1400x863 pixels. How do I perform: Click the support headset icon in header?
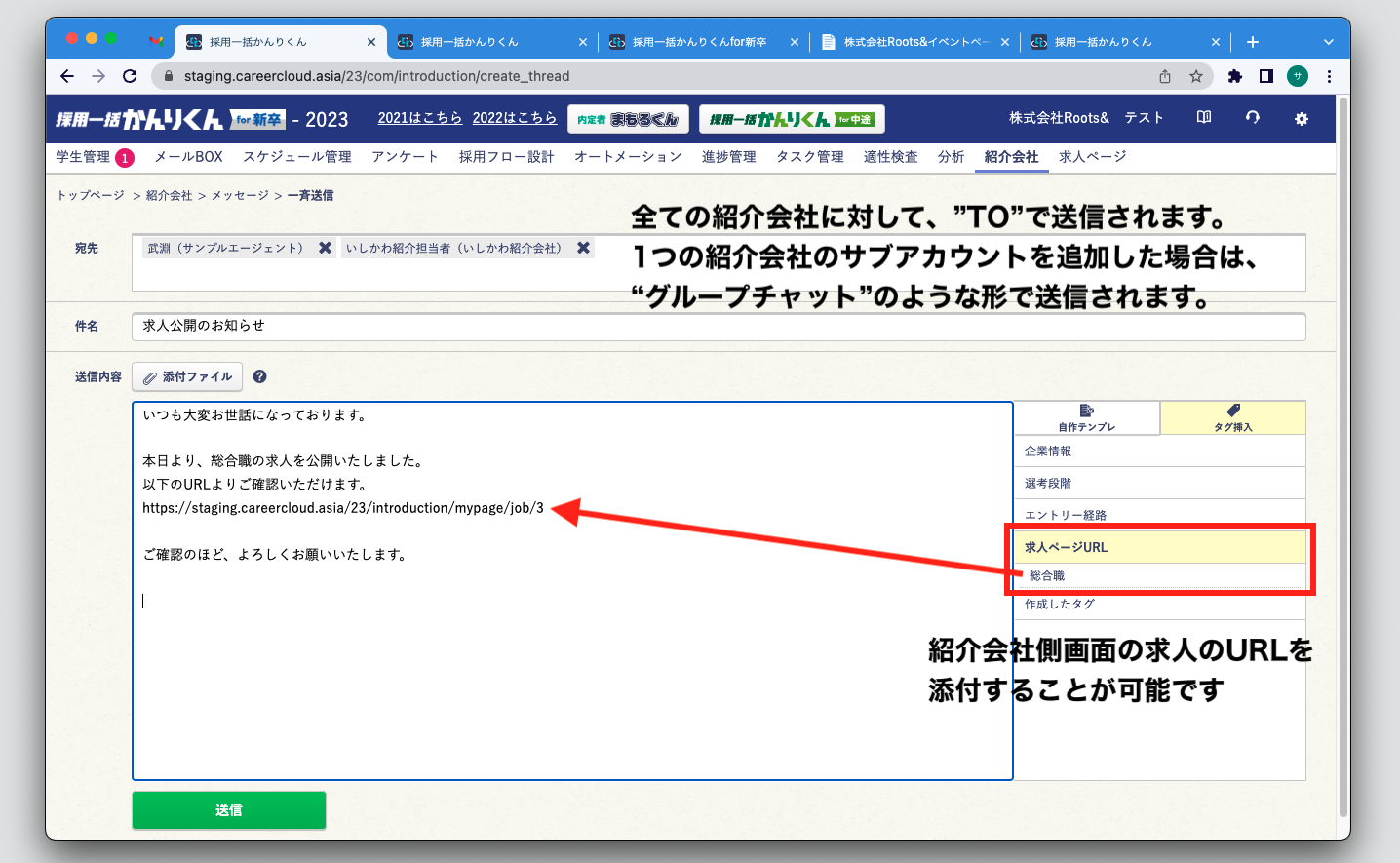click(x=1253, y=118)
